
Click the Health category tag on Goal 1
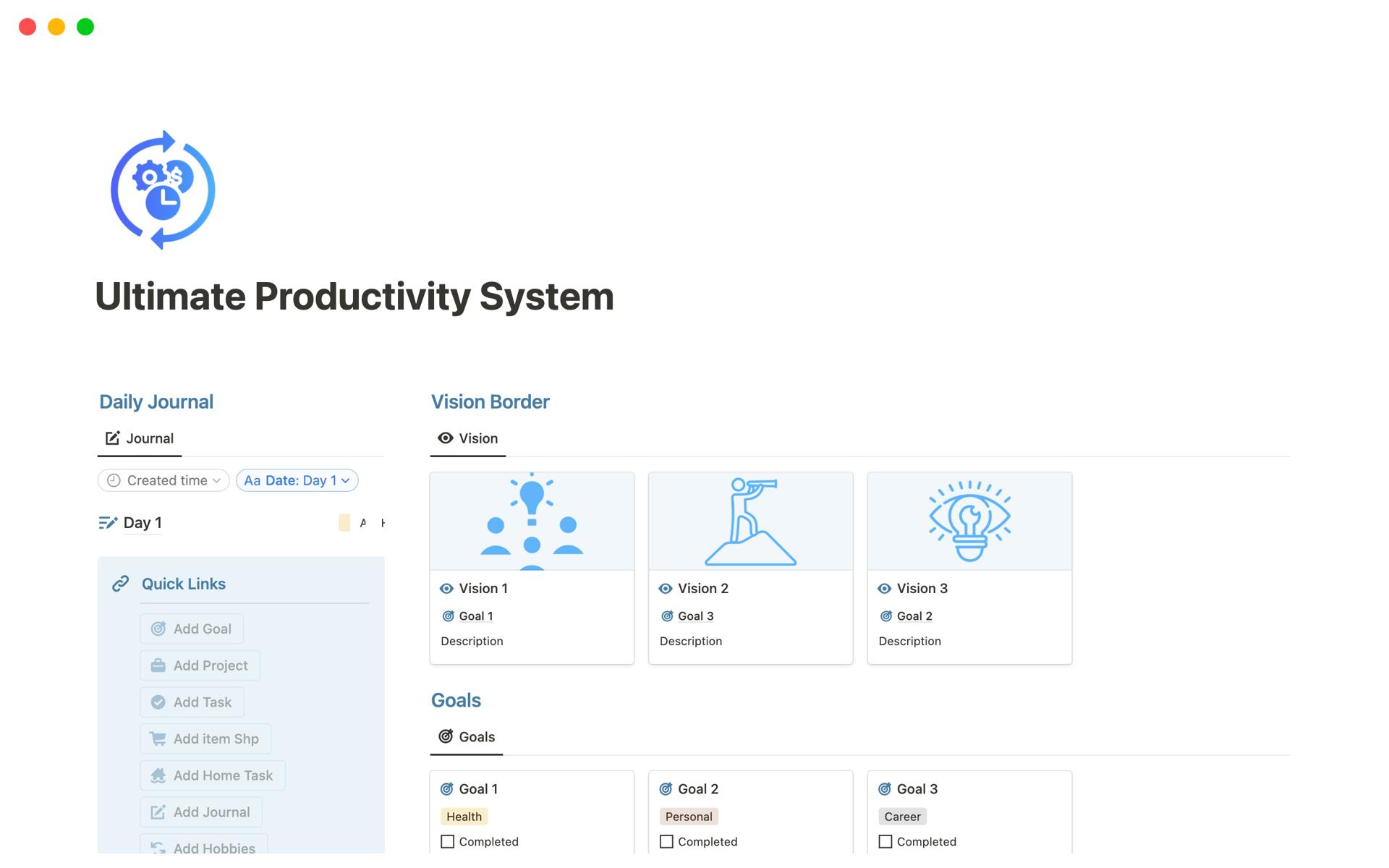463,816
